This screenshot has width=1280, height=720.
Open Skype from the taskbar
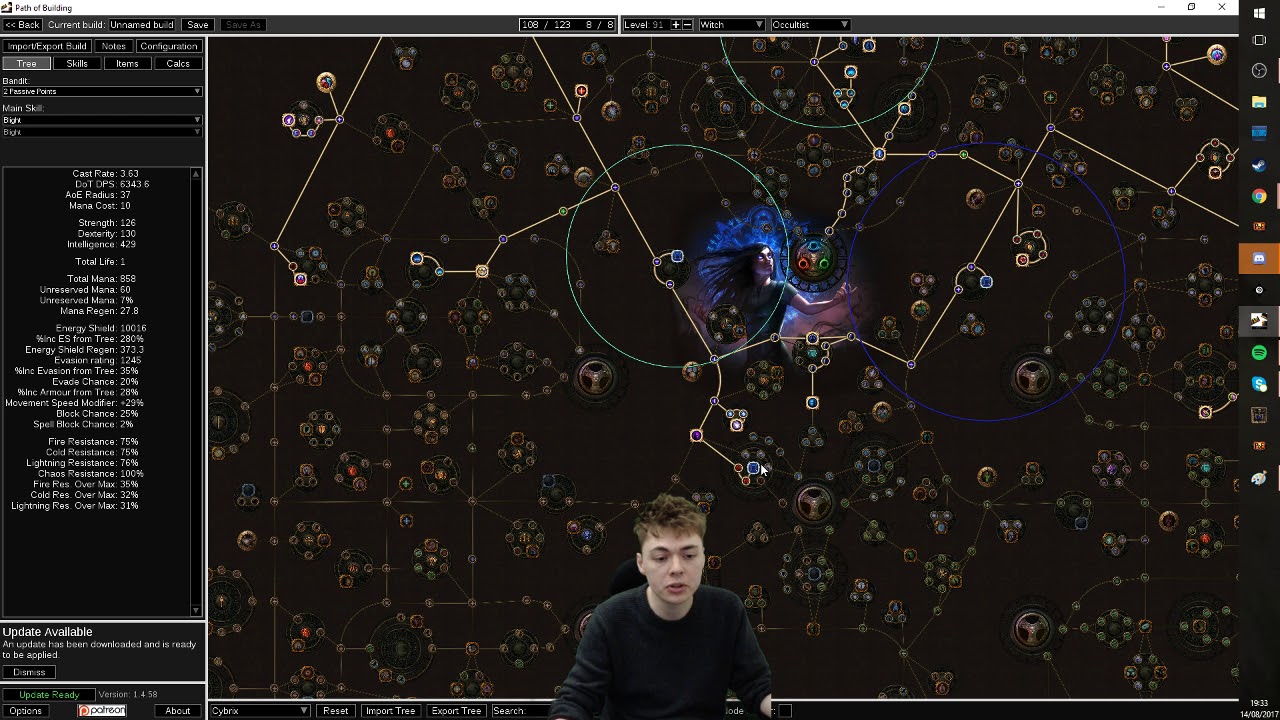click(x=1259, y=384)
